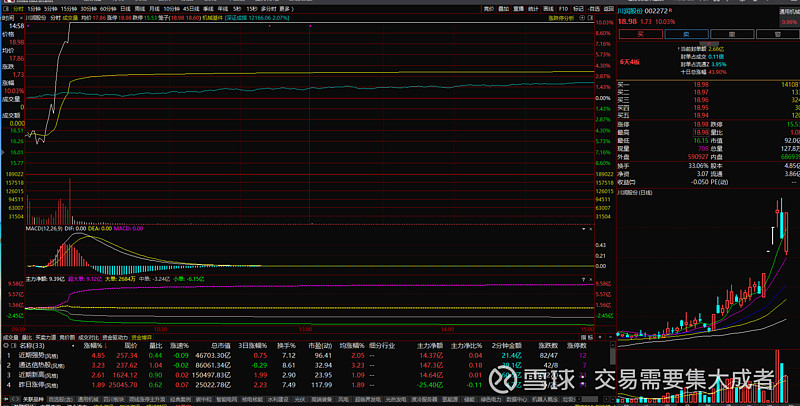Click the 竞价 toolbar button
Viewport: 800px width, 406px height.
pyautogui.click(x=489, y=9)
